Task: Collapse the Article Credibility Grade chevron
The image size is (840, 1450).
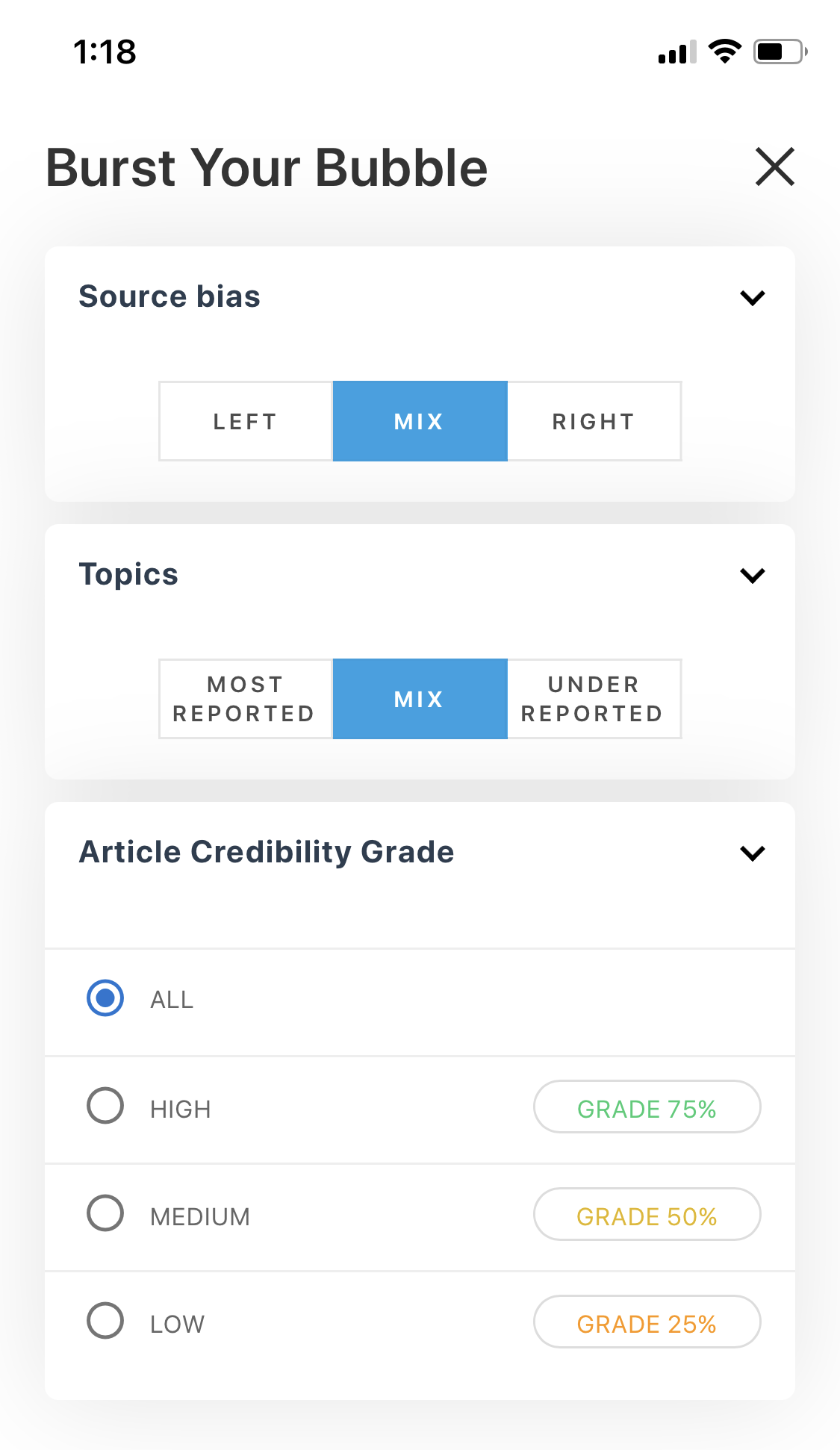Action: coord(753,853)
